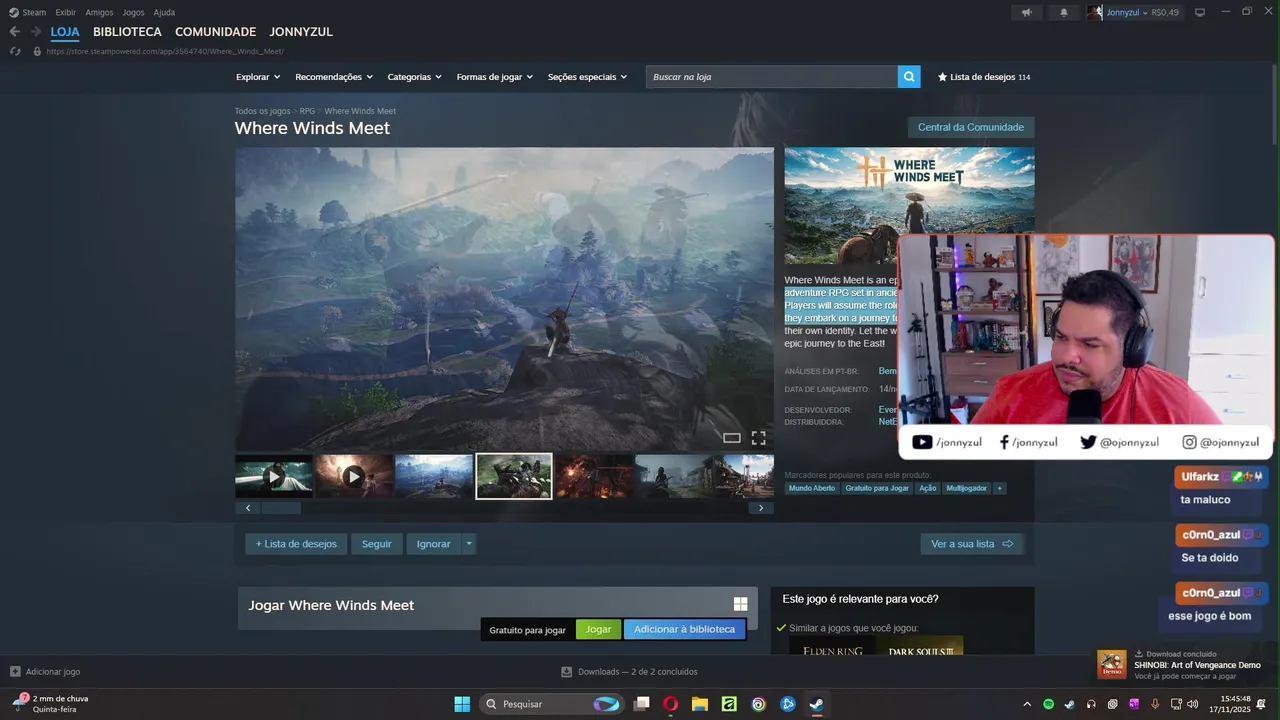1280x720 pixels.
Task: Switch to the BIBLIOTECA tab
Action: tap(127, 32)
